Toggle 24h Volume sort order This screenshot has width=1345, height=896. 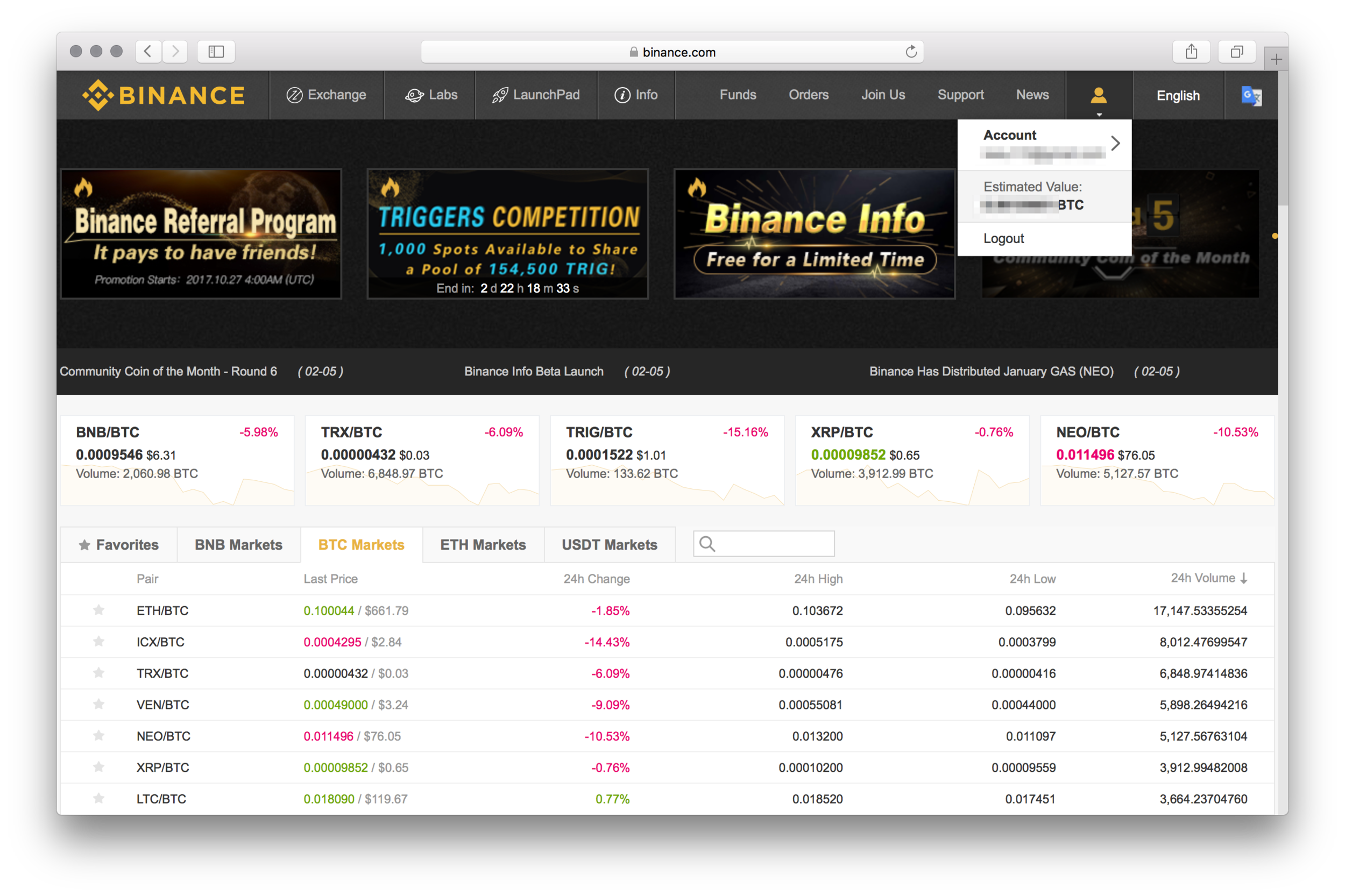1208,578
